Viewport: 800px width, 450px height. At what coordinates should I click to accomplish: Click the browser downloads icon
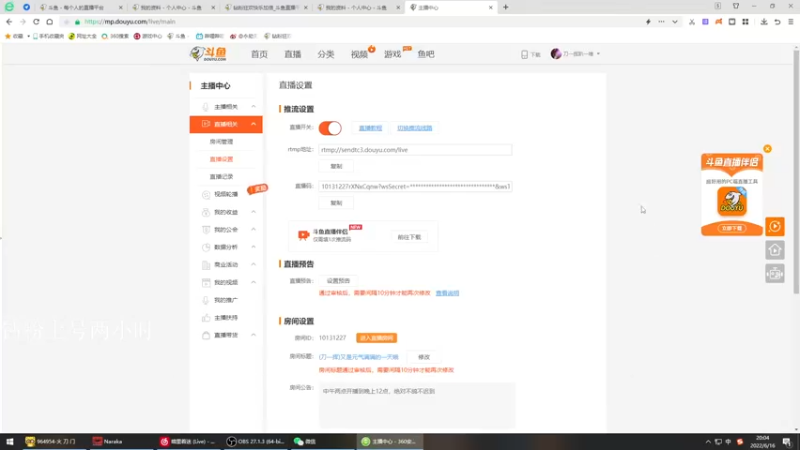(764, 22)
